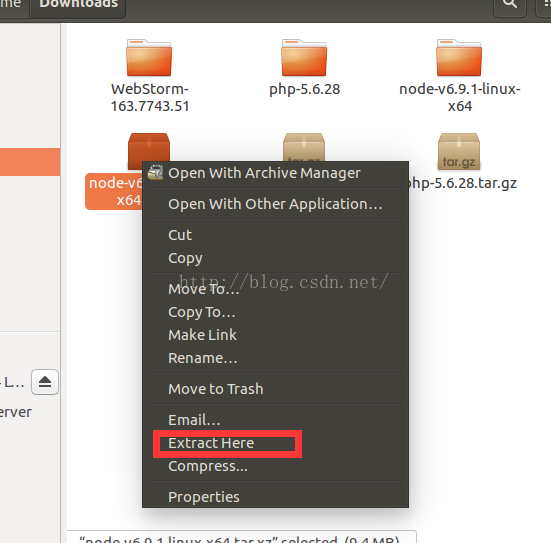
Task: Click the Archive Manager icon in context menu
Action: 155,173
